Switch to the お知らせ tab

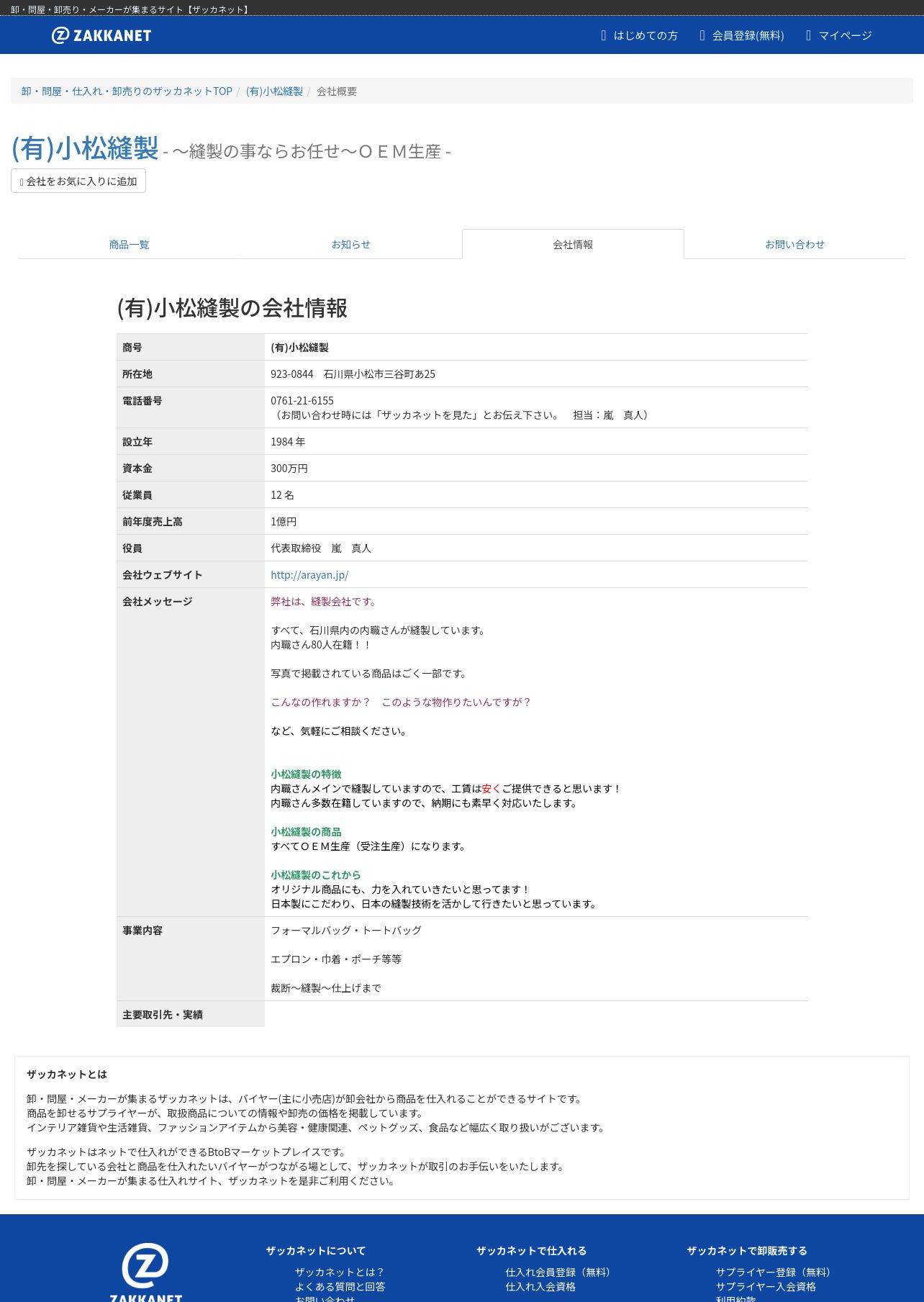pyautogui.click(x=350, y=245)
